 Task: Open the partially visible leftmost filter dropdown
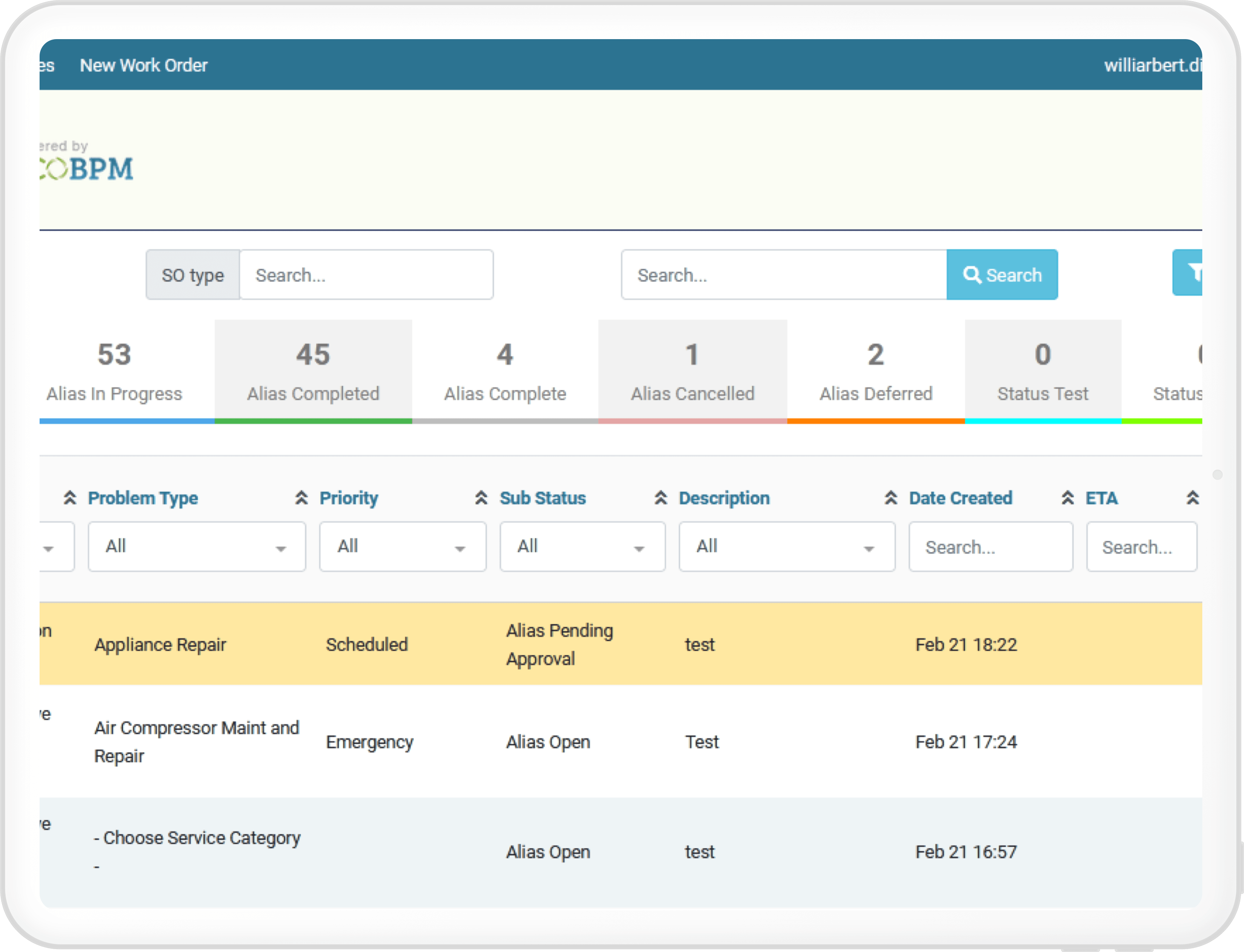57,546
